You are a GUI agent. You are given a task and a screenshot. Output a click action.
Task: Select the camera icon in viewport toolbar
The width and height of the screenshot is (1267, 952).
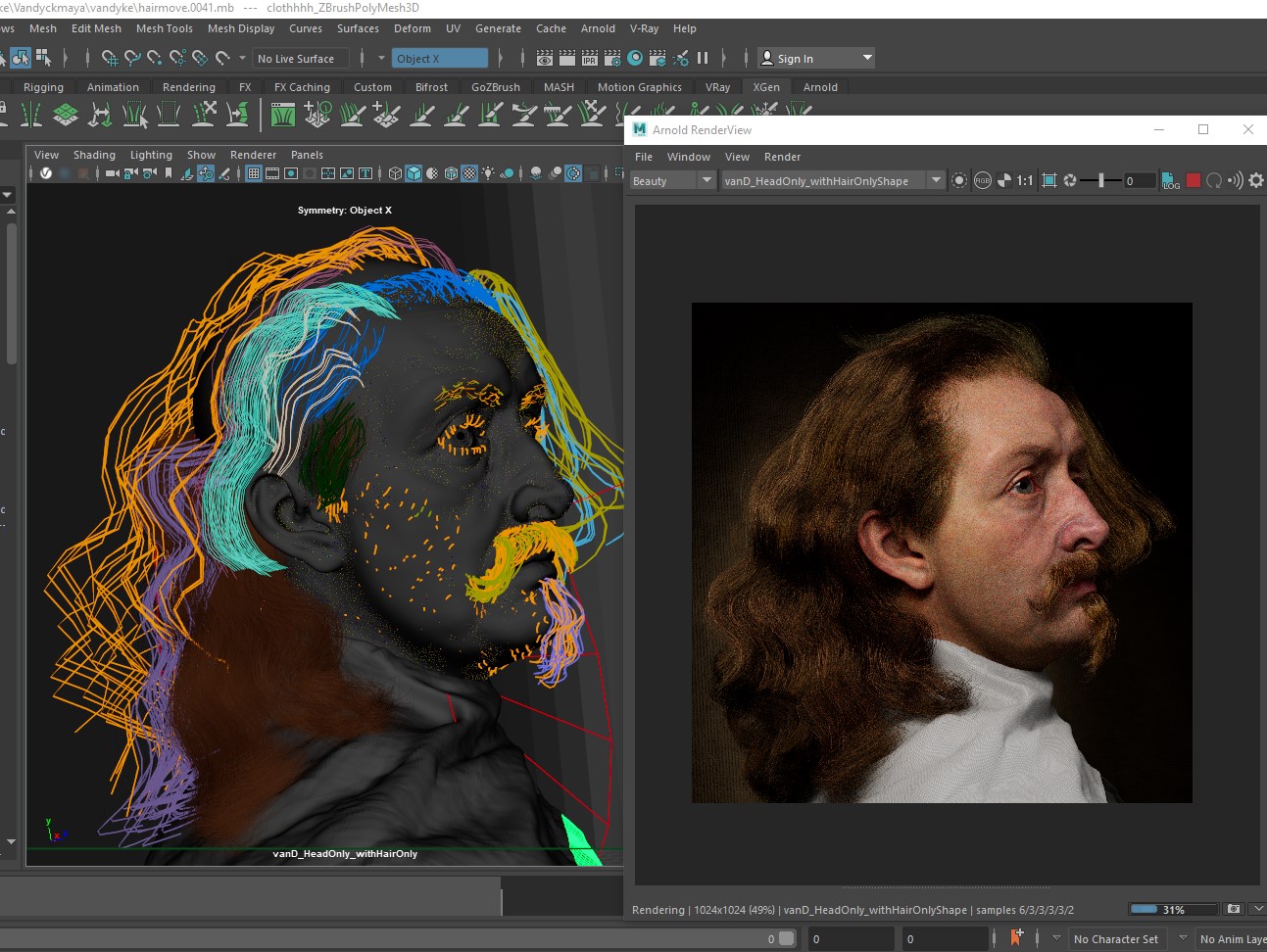point(112,173)
